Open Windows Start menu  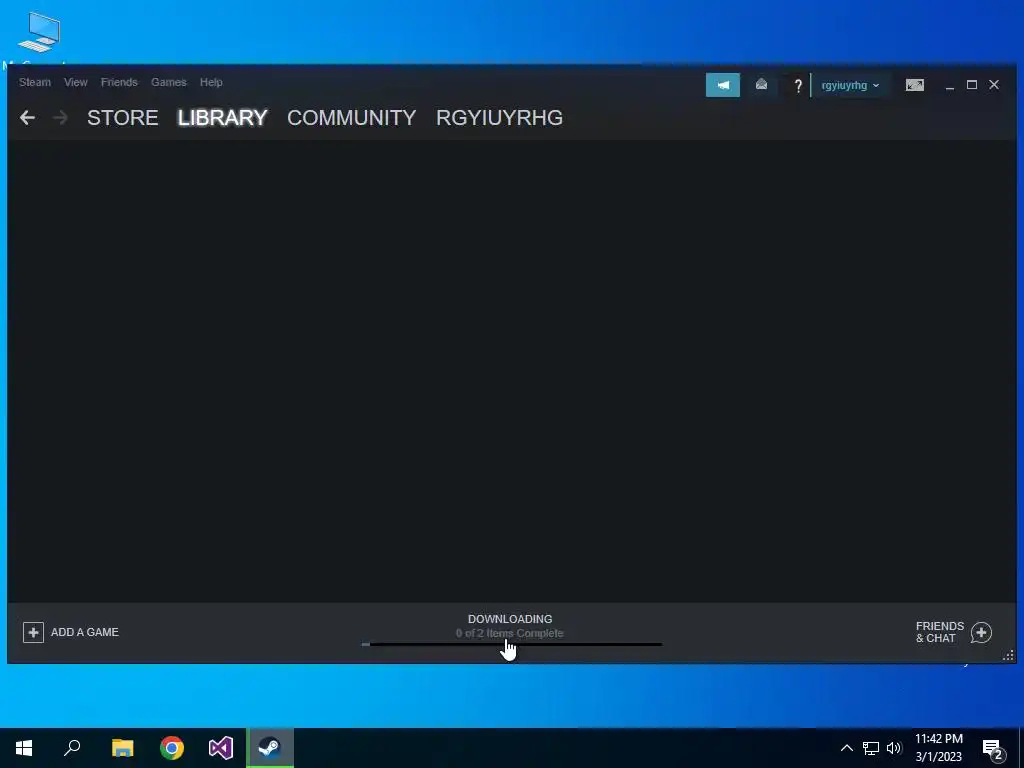point(24,748)
